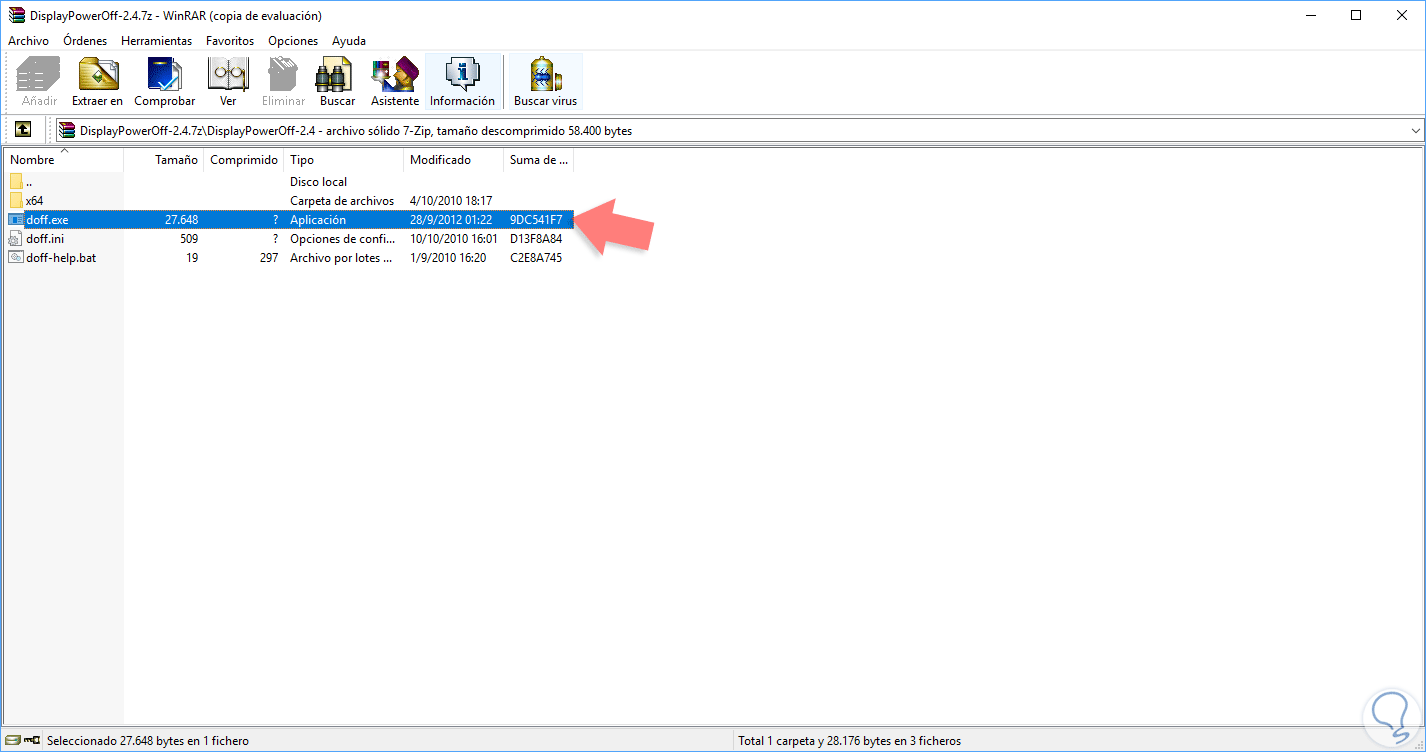Image resolution: width=1426 pixels, height=752 pixels.
Task: Maximize the WinRAR window
Action: pos(1355,15)
